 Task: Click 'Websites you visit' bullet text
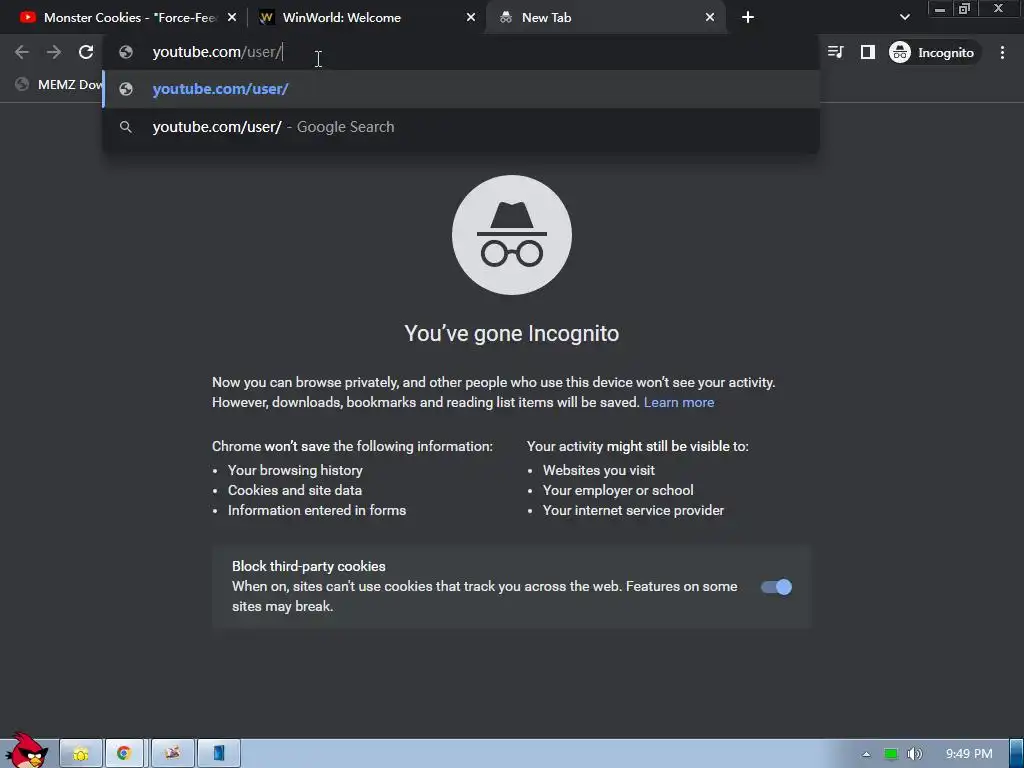(599, 470)
